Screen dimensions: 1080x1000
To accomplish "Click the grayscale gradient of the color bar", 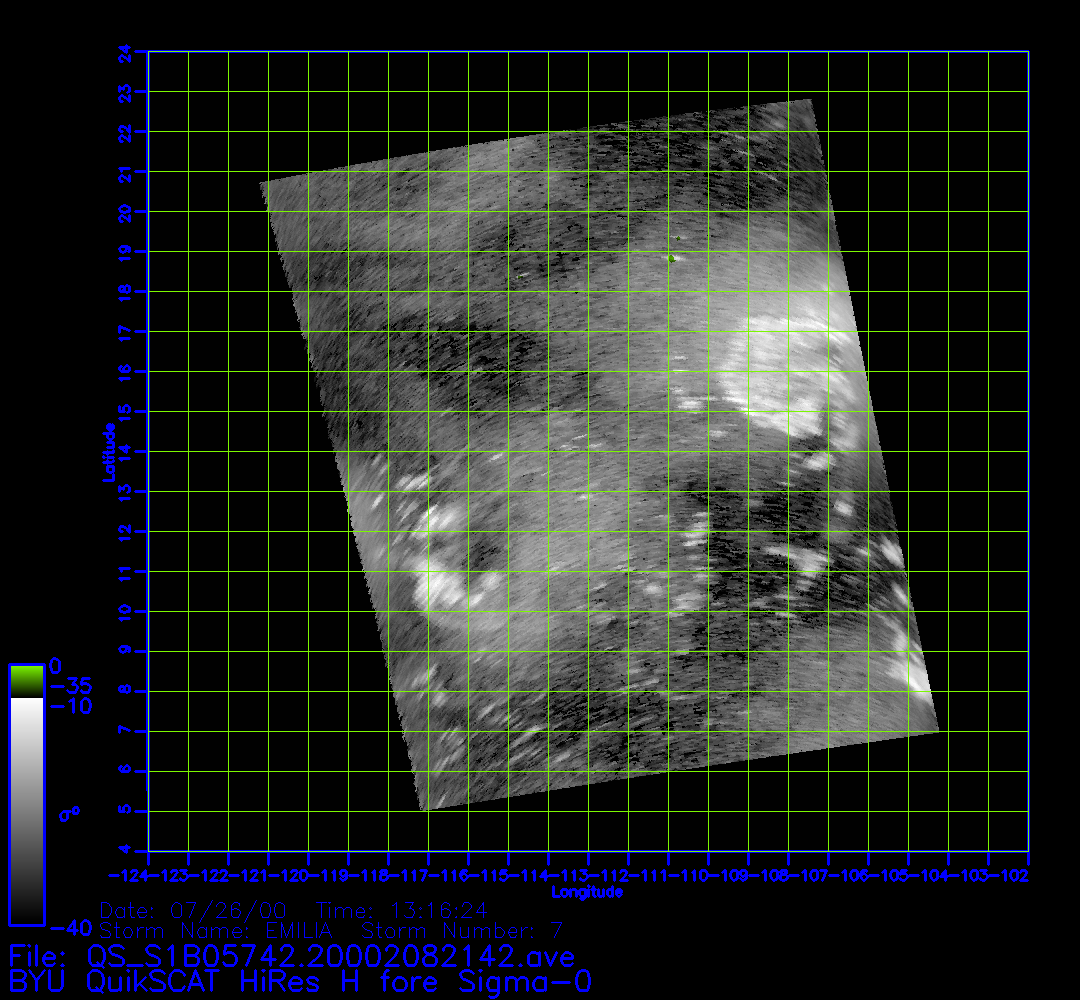I will (26, 810).
